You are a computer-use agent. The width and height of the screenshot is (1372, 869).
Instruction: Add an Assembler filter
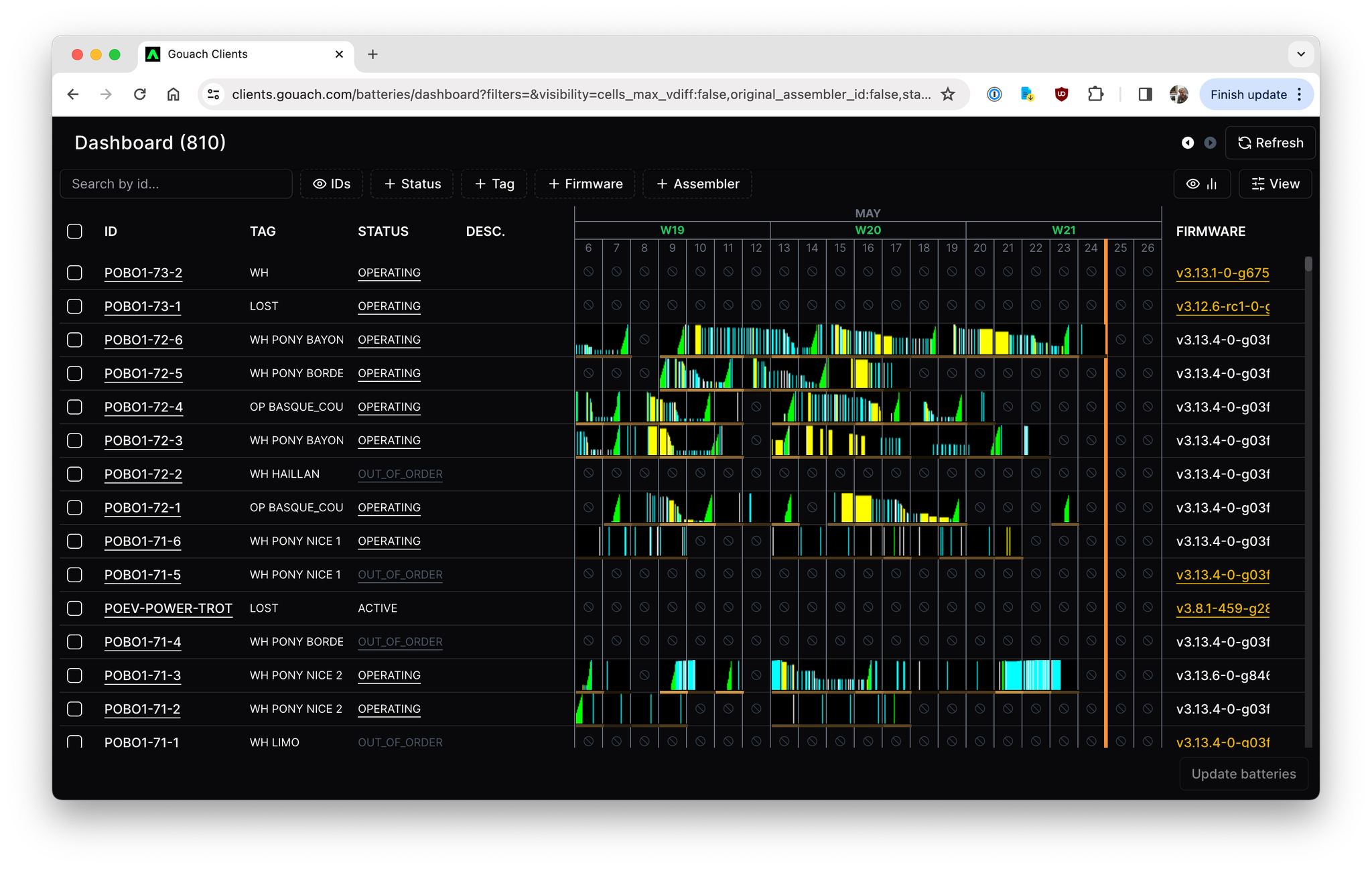697,184
